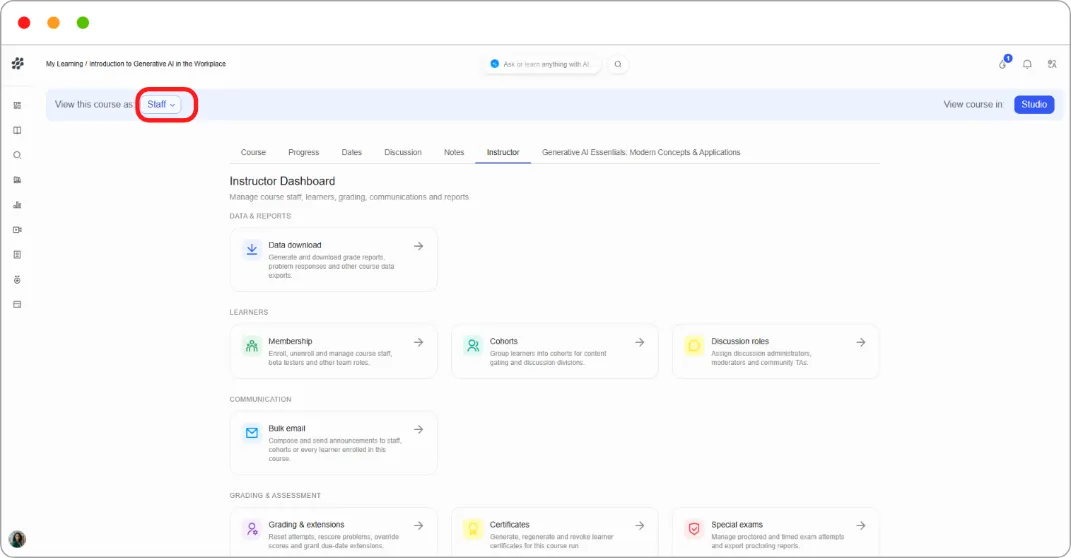The width and height of the screenshot is (1071, 558).
Task: Click the Membership people icon
Action: coord(252,346)
